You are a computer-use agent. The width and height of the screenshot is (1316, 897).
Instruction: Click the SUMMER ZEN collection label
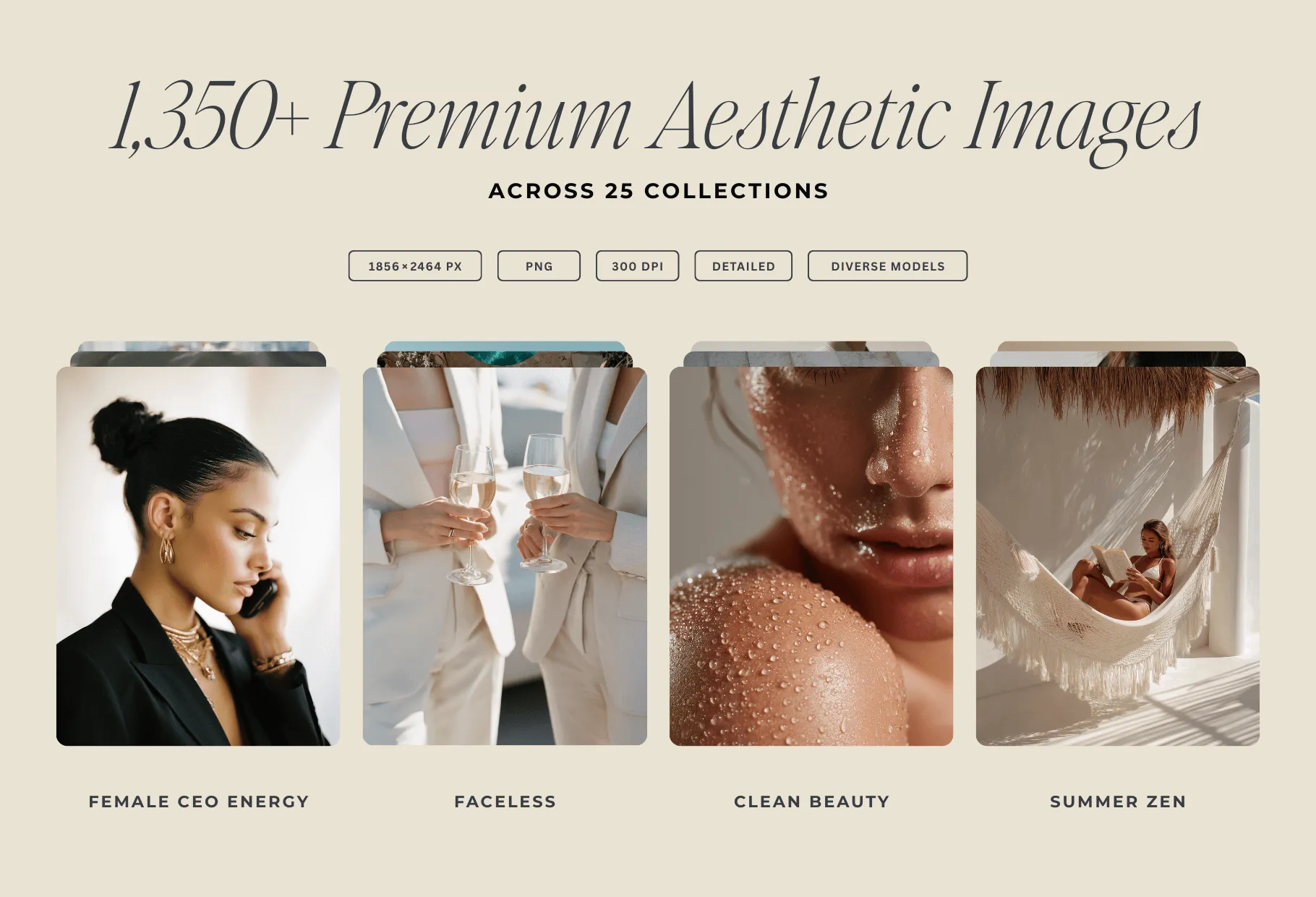(1118, 802)
